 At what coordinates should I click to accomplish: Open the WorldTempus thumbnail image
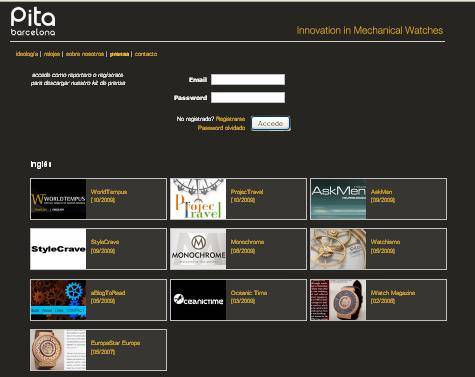click(x=58, y=199)
